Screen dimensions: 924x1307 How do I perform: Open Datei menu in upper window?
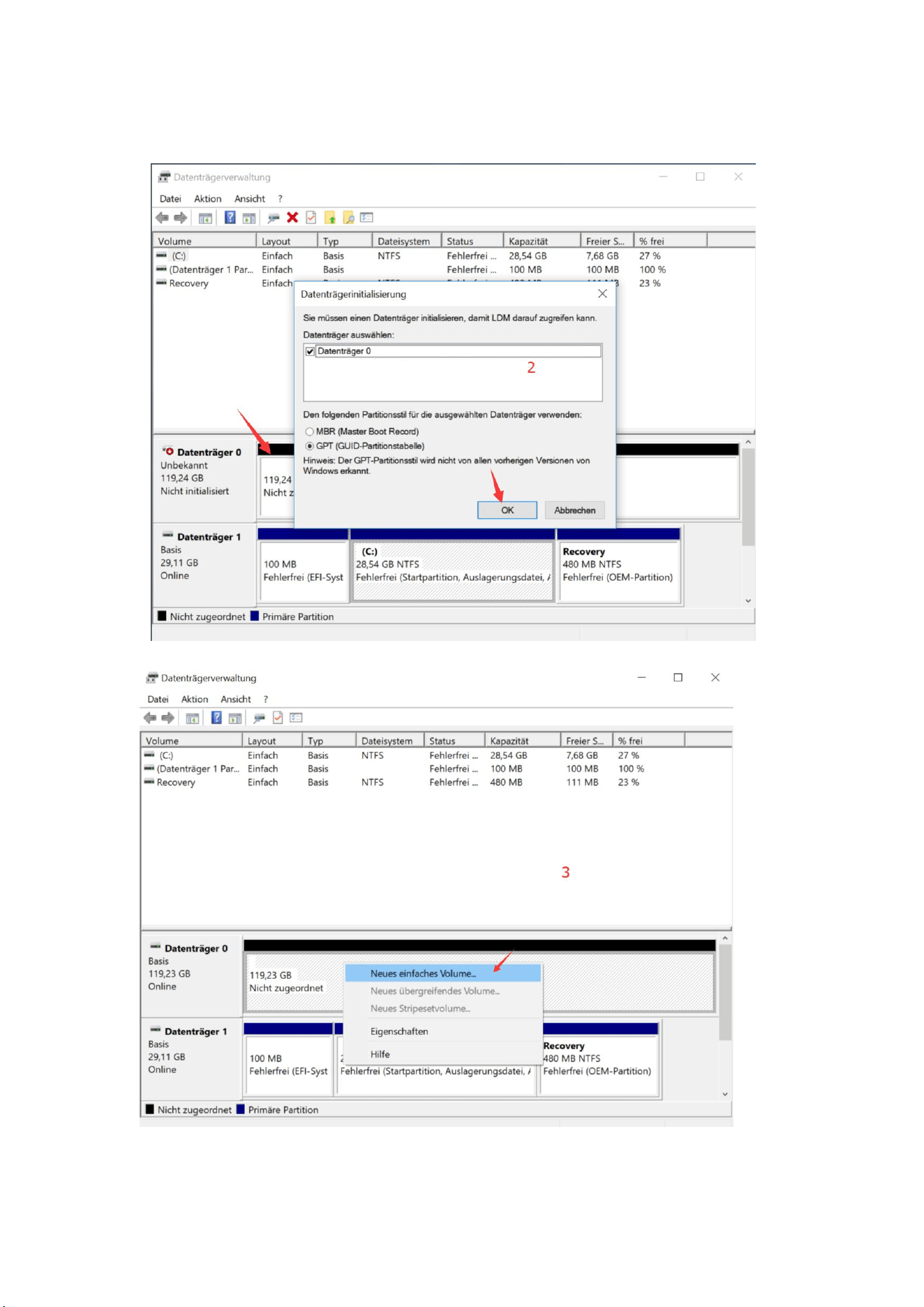pyautogui.click(x=170, y=198)
